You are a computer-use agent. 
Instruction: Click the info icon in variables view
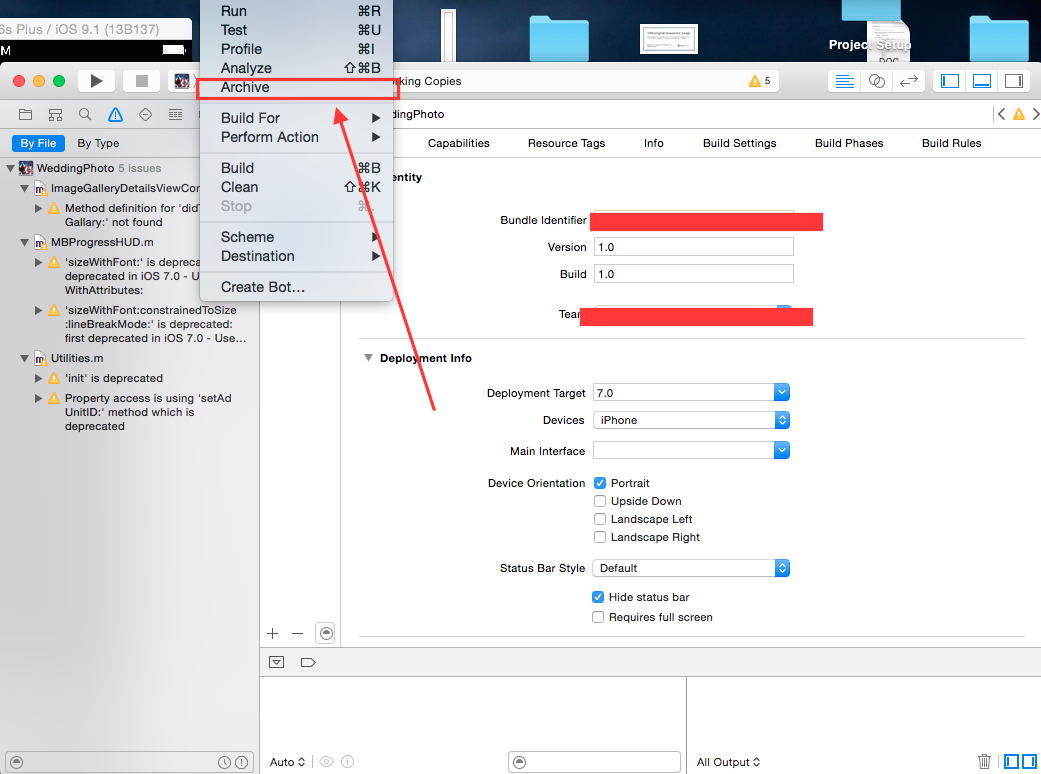click(x=347, y=761)
